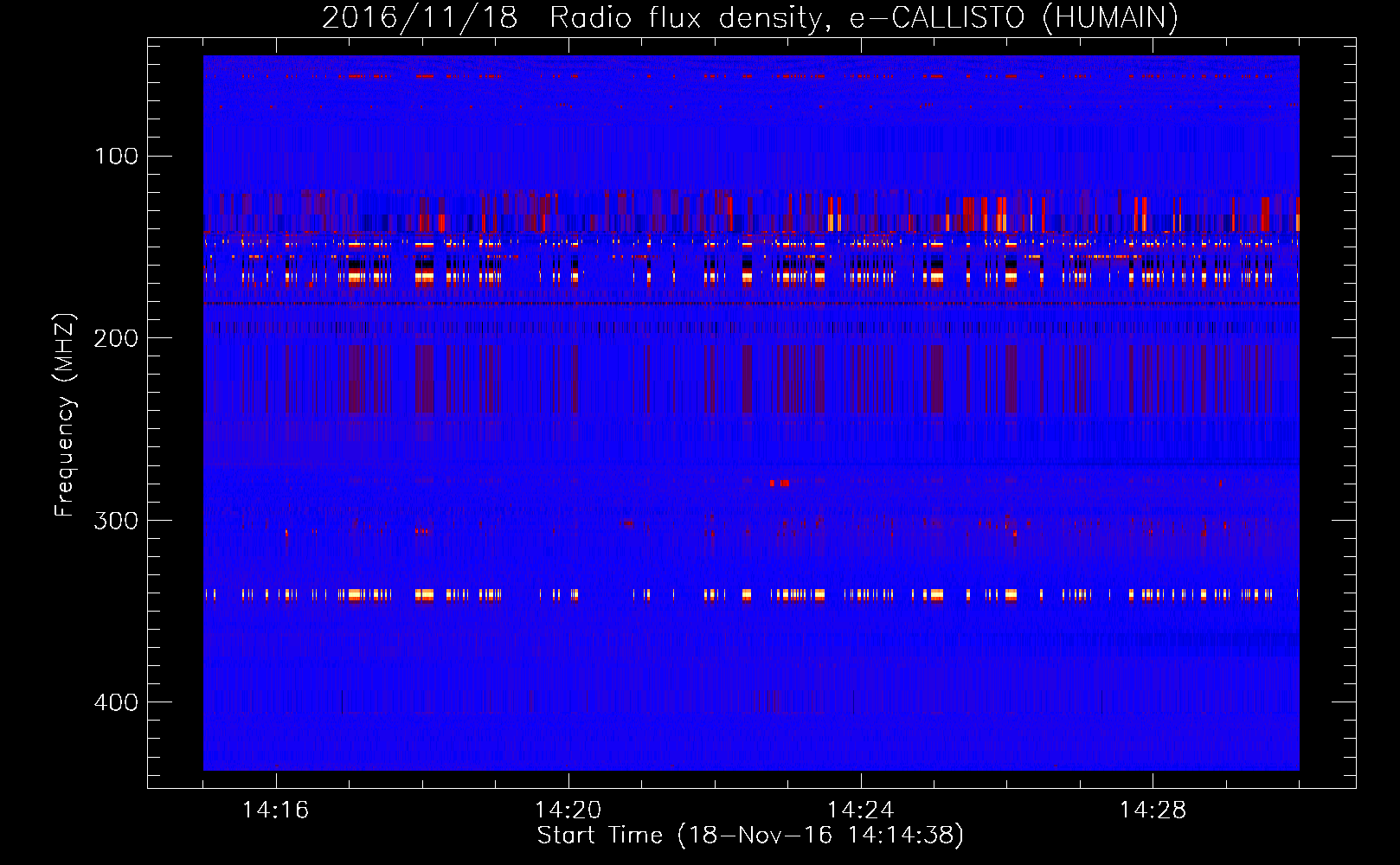Click the "100" frequency tick label
1400x865 pixels.
[116, 156]
